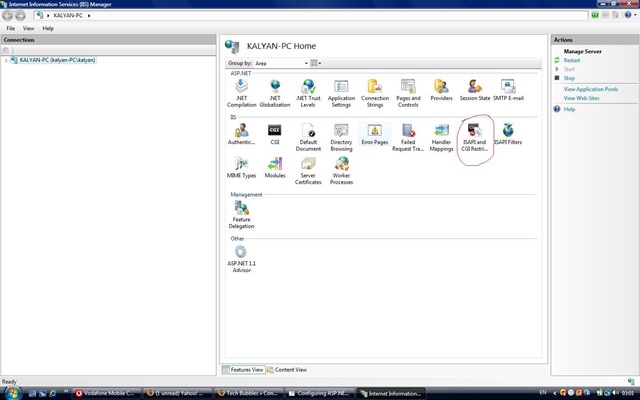
Task: Open .NET Trust Levels
Action: (x=308, y=93)
